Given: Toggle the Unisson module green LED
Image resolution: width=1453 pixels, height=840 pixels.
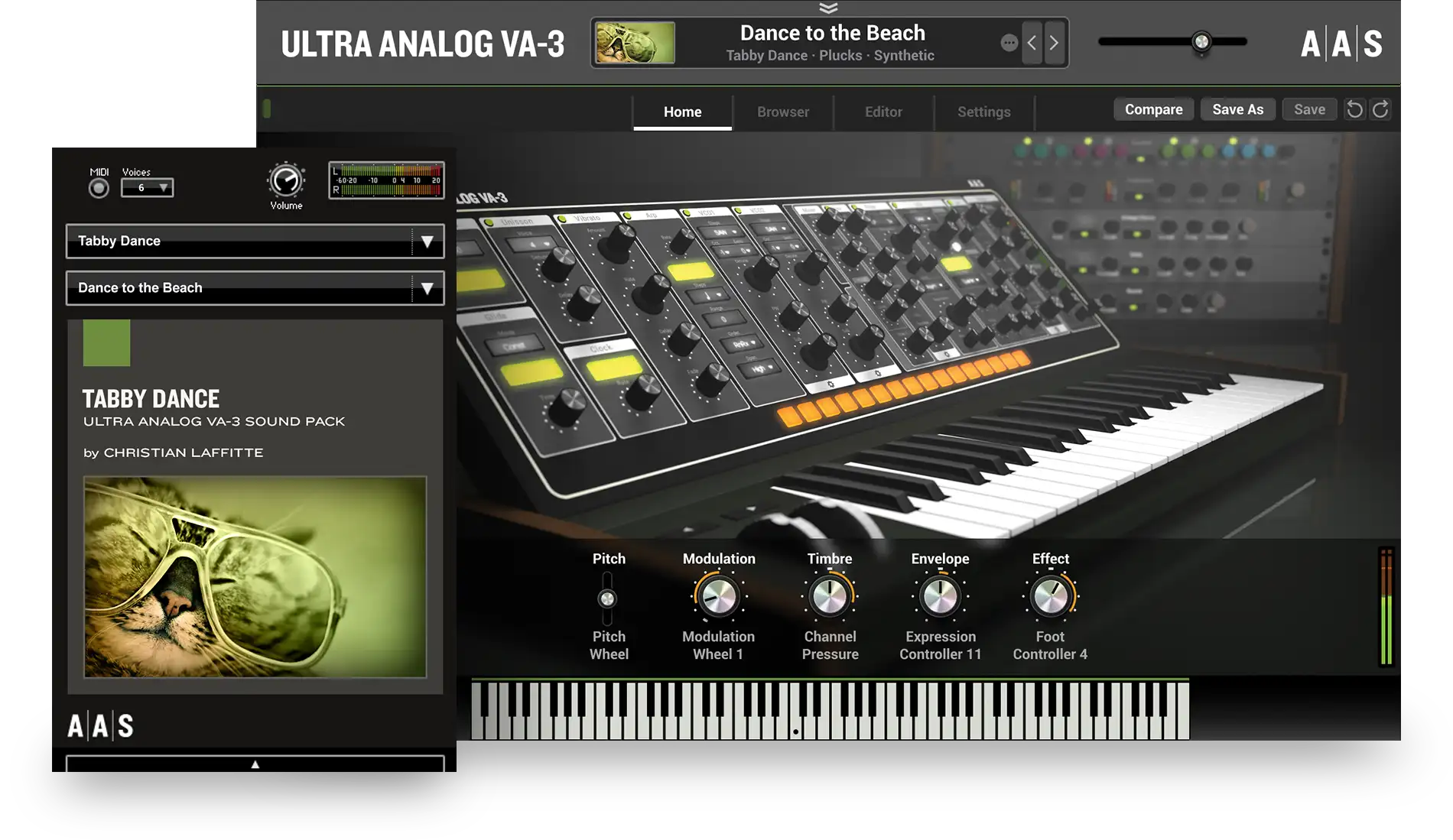Looking at the screenshot, I should (x=488, y=222).
